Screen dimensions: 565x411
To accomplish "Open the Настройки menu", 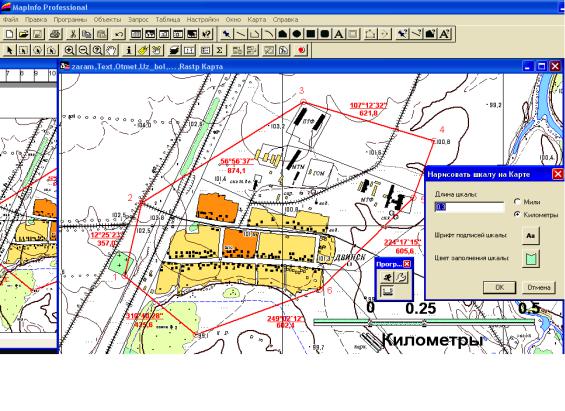I will pos(203,19).
